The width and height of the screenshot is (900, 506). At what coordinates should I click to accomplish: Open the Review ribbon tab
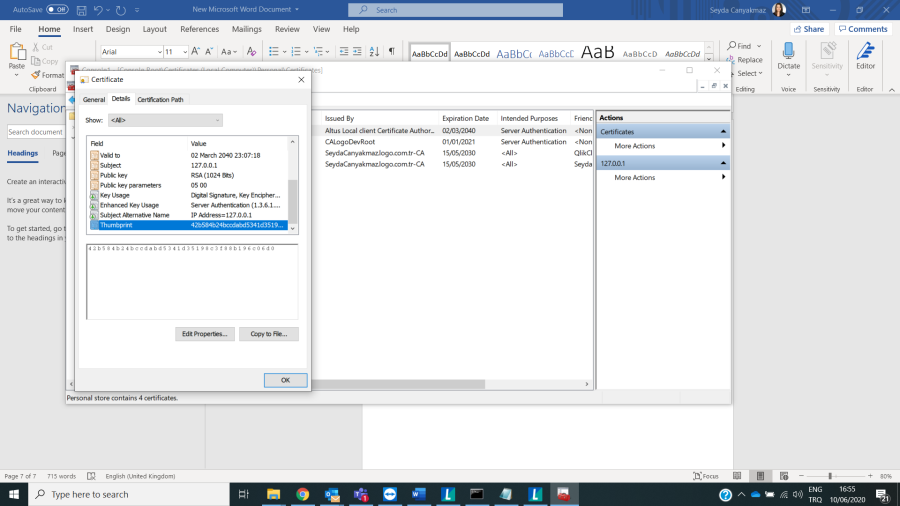[287, 29]
